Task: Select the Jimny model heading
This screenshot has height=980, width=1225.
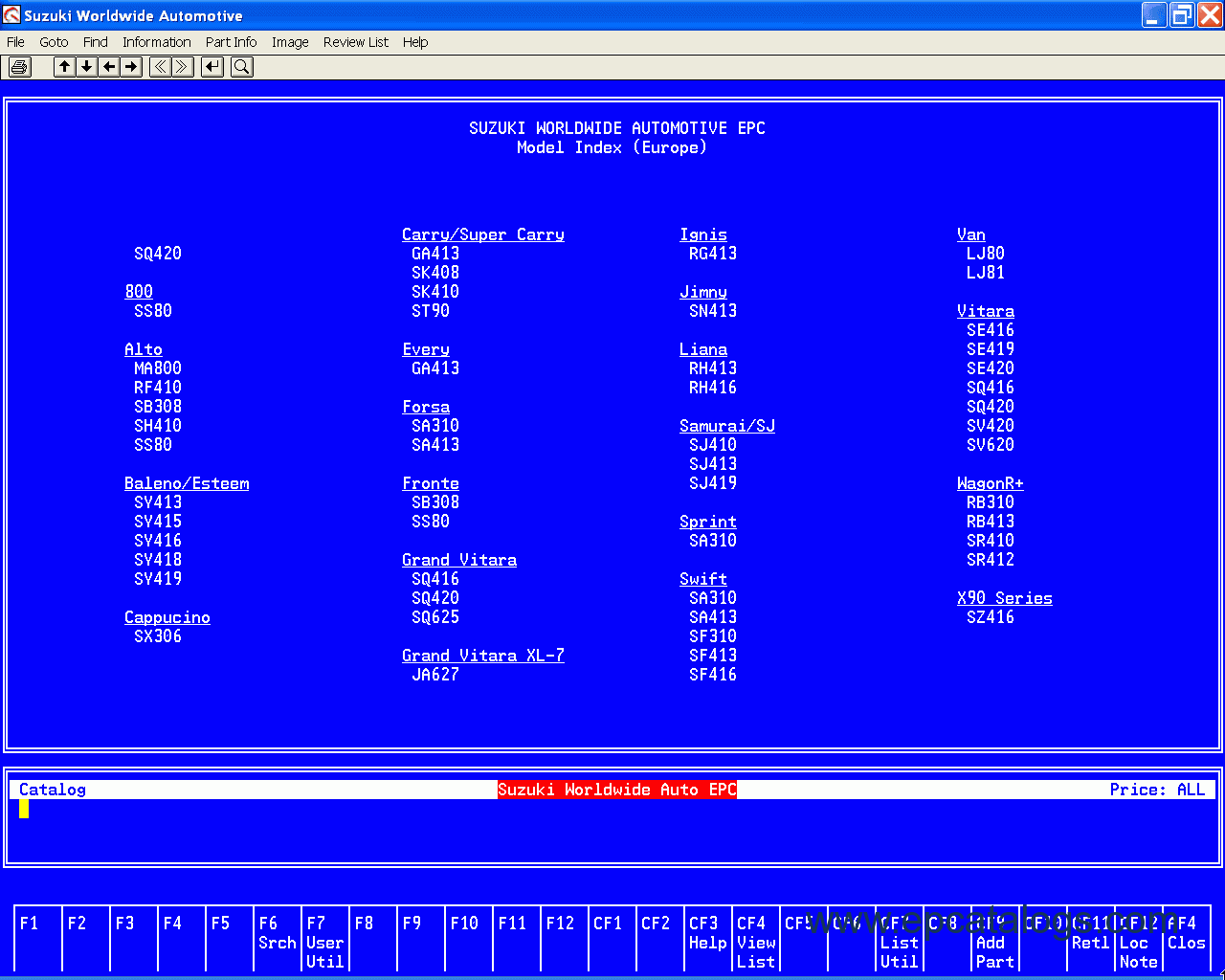Action: (x=703, y=292)
